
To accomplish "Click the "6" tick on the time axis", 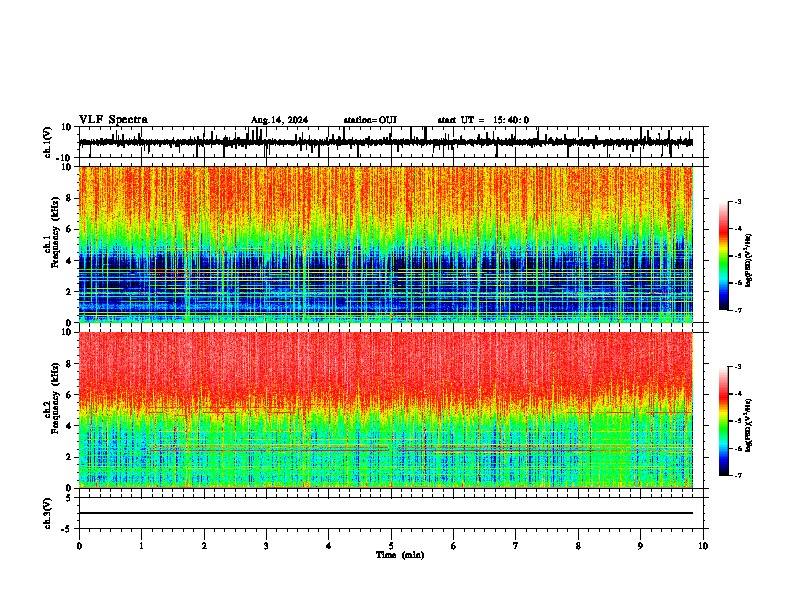I will tap(454, 546).
